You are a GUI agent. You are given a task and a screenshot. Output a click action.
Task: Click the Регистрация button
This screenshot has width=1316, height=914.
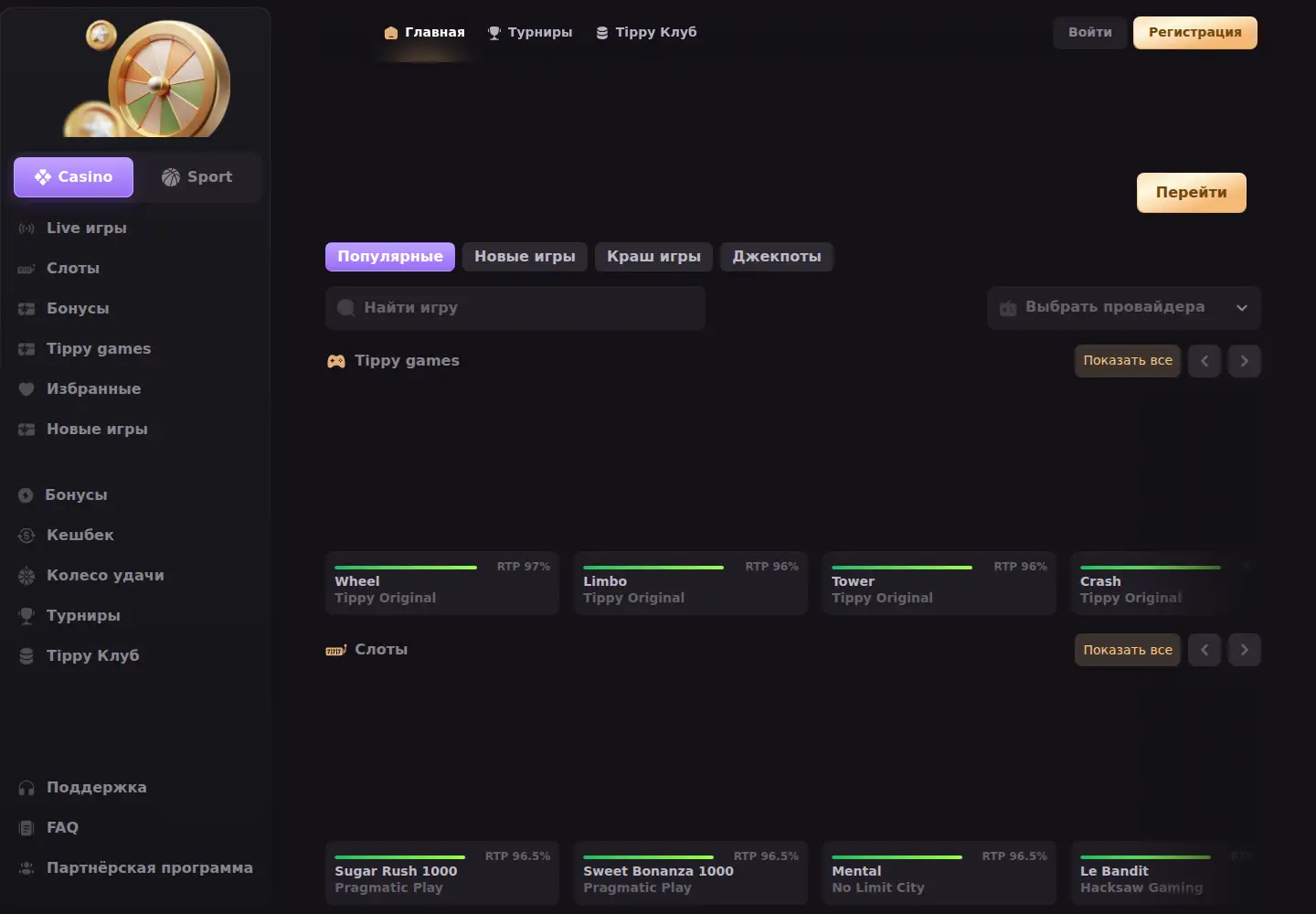click(x=1195, y=33)
